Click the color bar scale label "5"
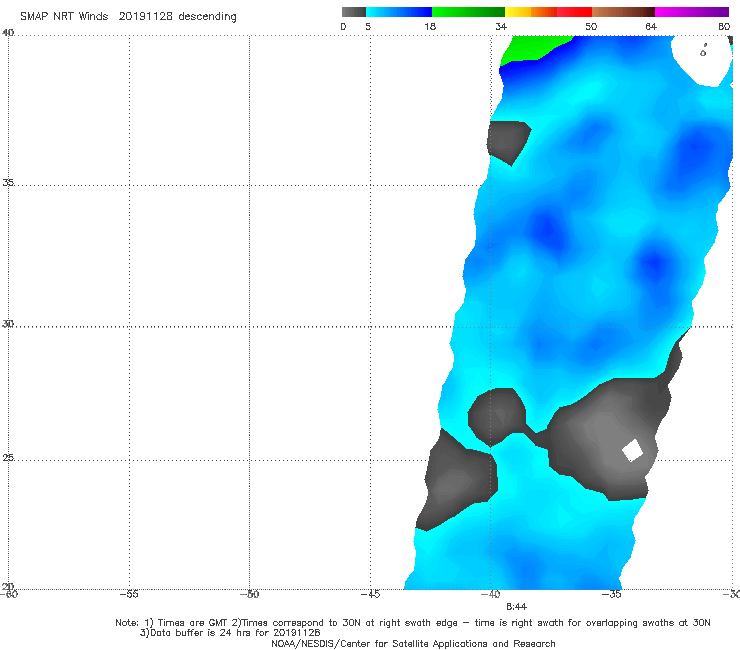 [368, 26]
